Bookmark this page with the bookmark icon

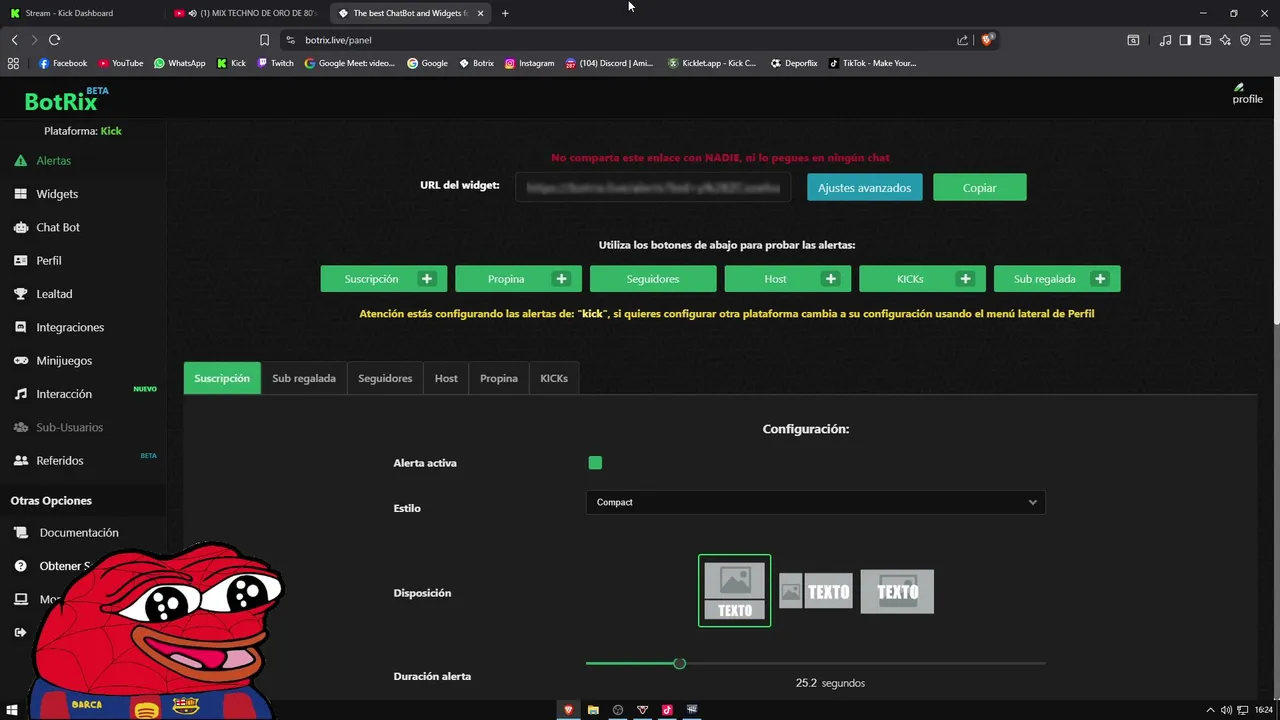coord(264,40)
